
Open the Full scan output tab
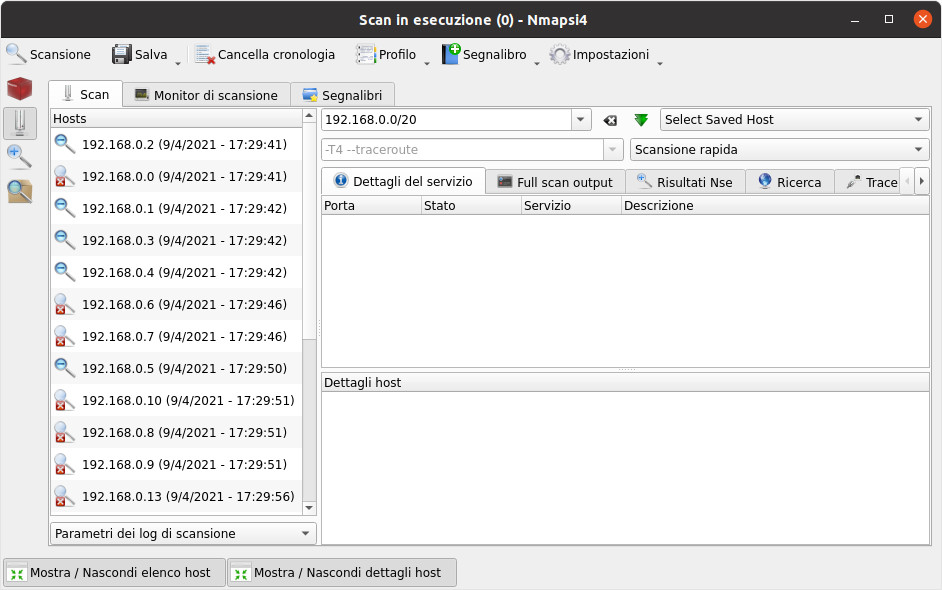tap(556, 182)
